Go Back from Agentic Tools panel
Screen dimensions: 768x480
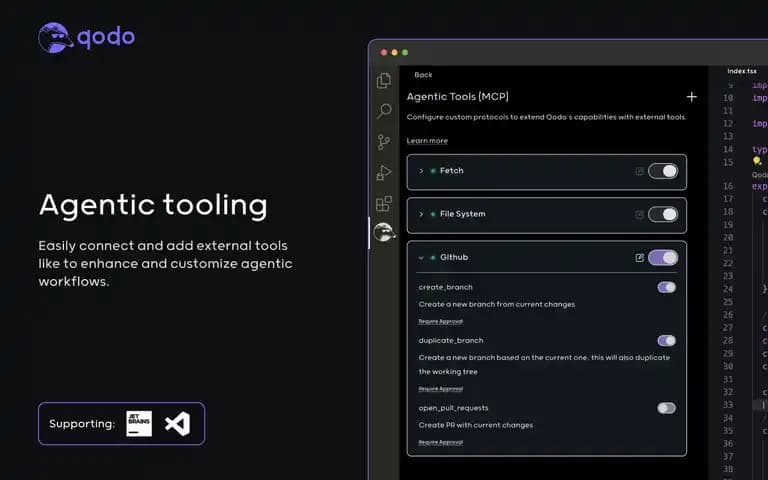423,75
